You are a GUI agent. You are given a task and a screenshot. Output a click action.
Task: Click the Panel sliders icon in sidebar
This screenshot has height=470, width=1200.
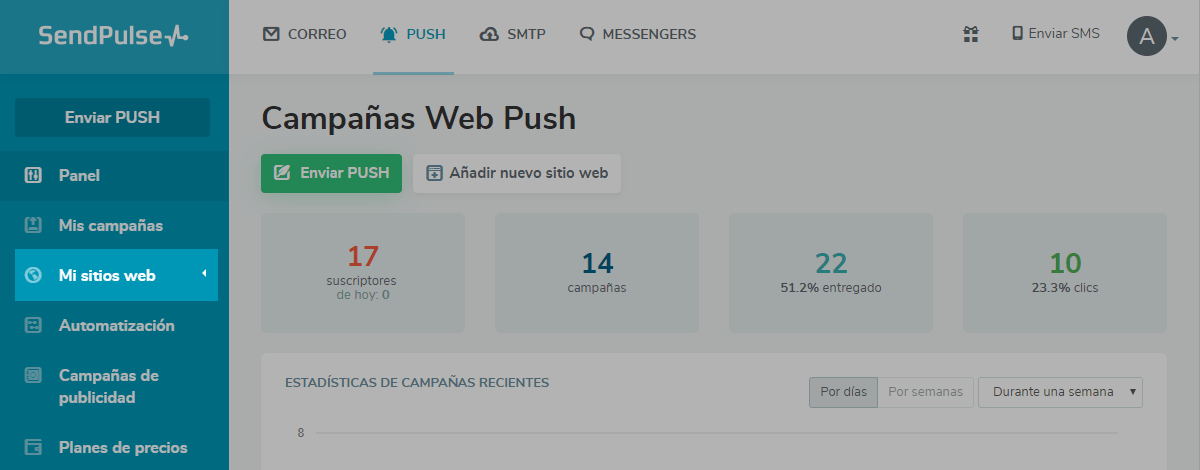click(33, 175)
